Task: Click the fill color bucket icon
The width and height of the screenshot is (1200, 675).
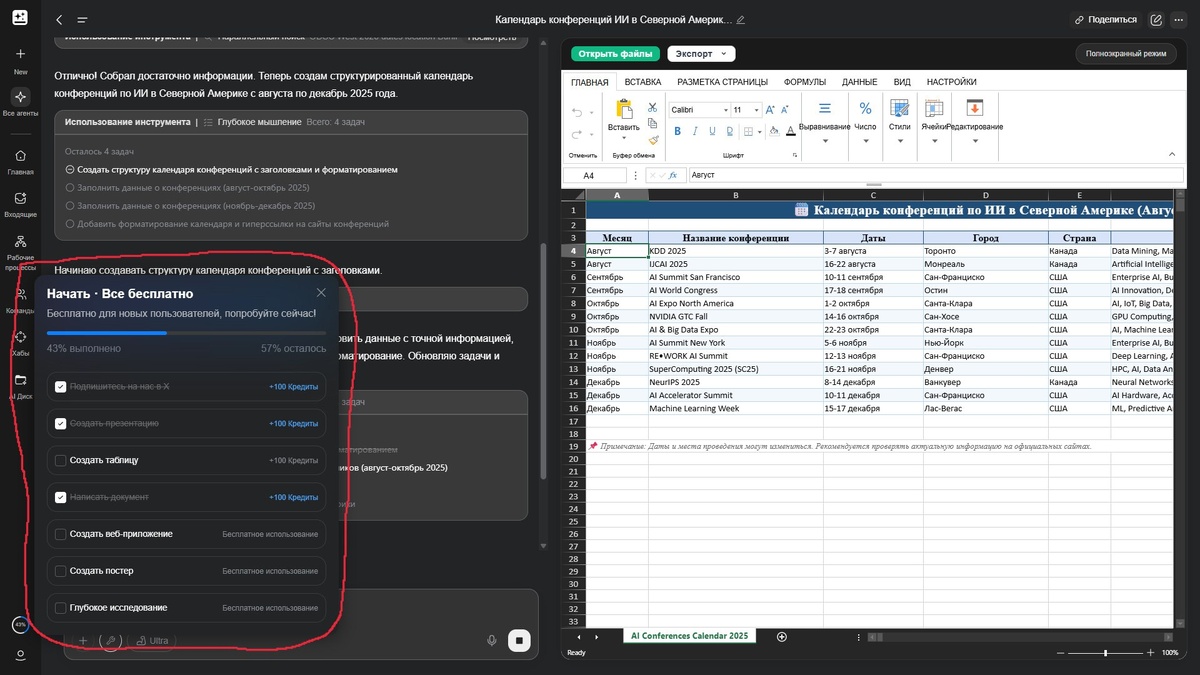Action: 772,131
